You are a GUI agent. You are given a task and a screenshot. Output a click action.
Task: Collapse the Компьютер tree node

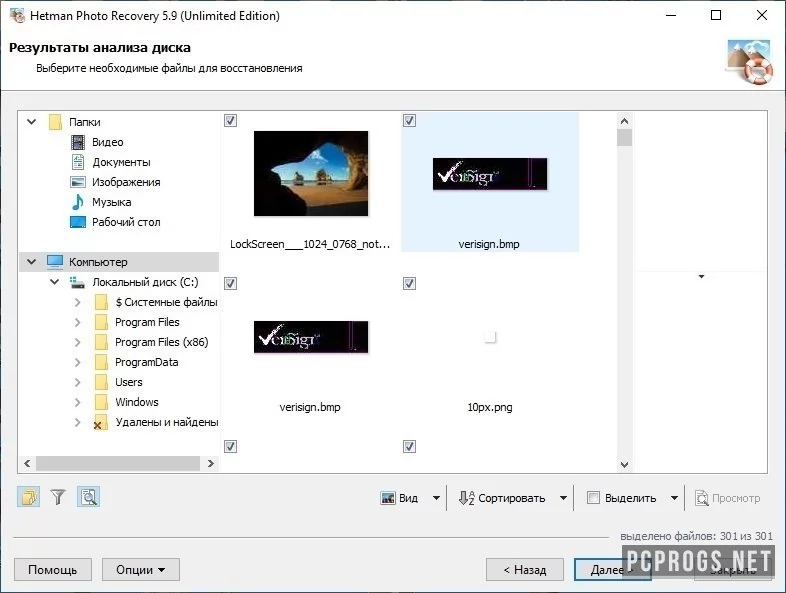[32, 262]
